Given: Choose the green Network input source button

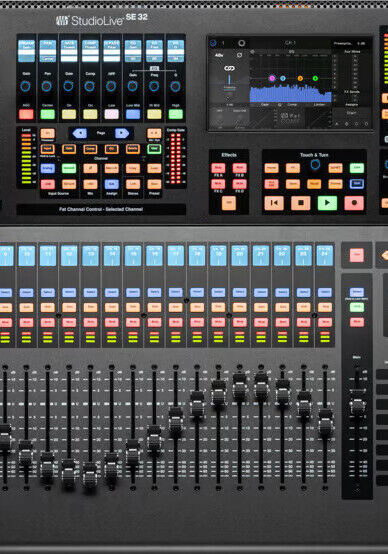Looking at the screenshot, I should 69,168.
